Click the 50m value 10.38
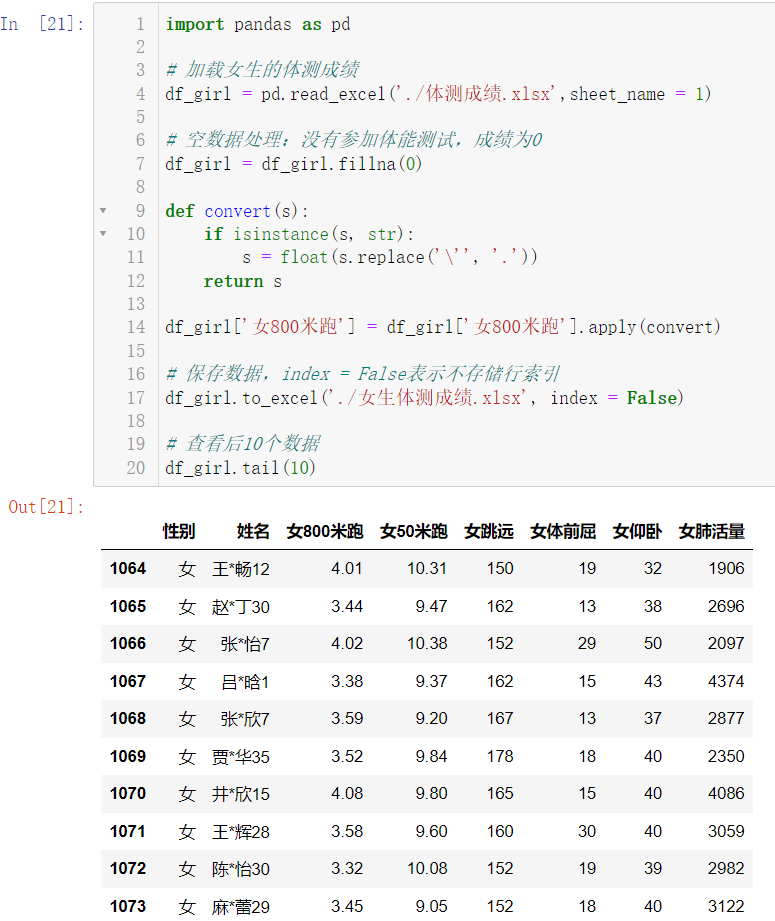775x921 pixels. pyautogui.click(x=427, y=643)
